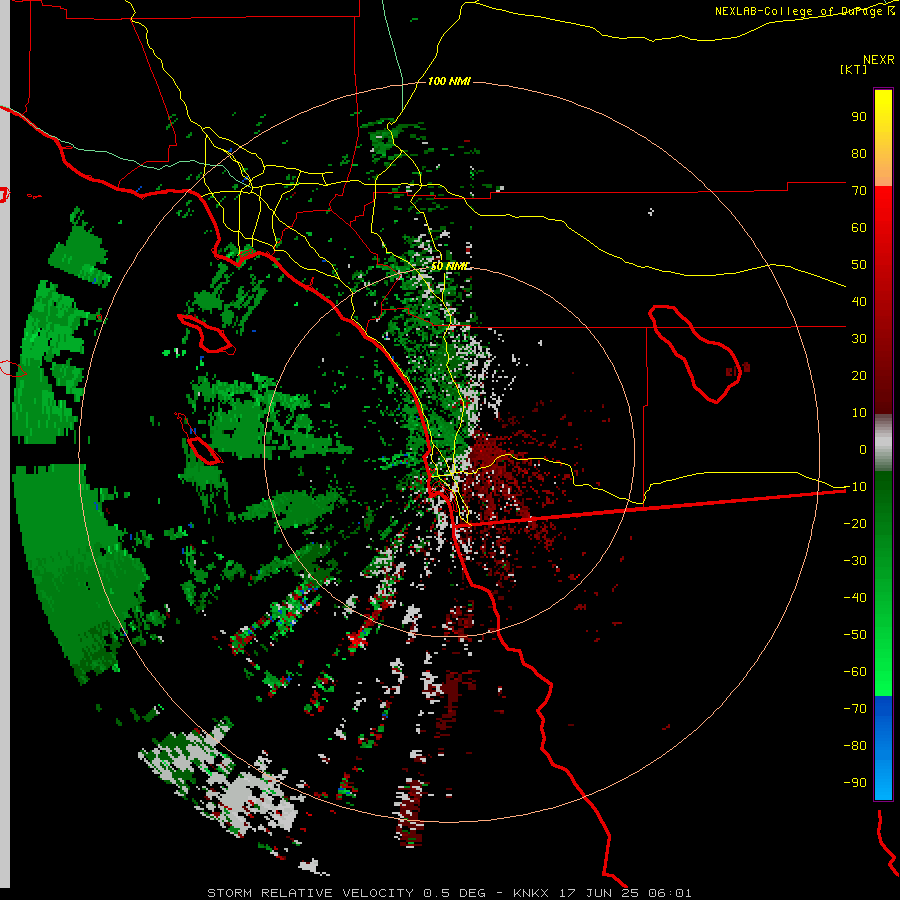Click the blue bottom segment of the color bar
The width and height of the screenshot is (900, 900).
883,748
